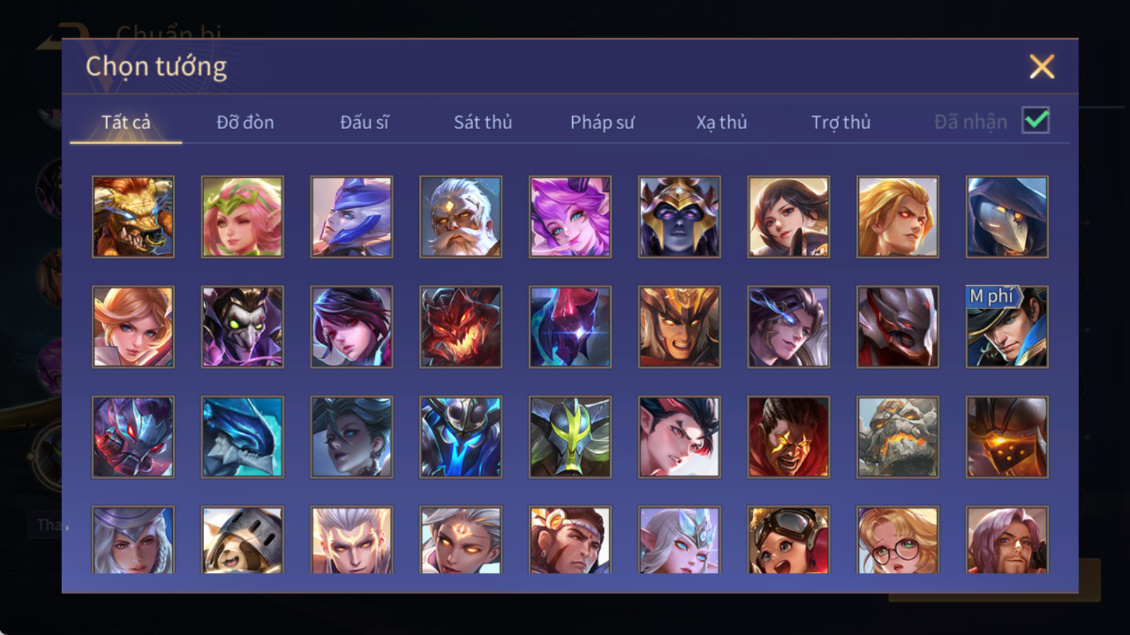This screenshot has height=635, width=1130.
Task: Open the 'Pháp sư' hero tab
Action: pos(602,123)
